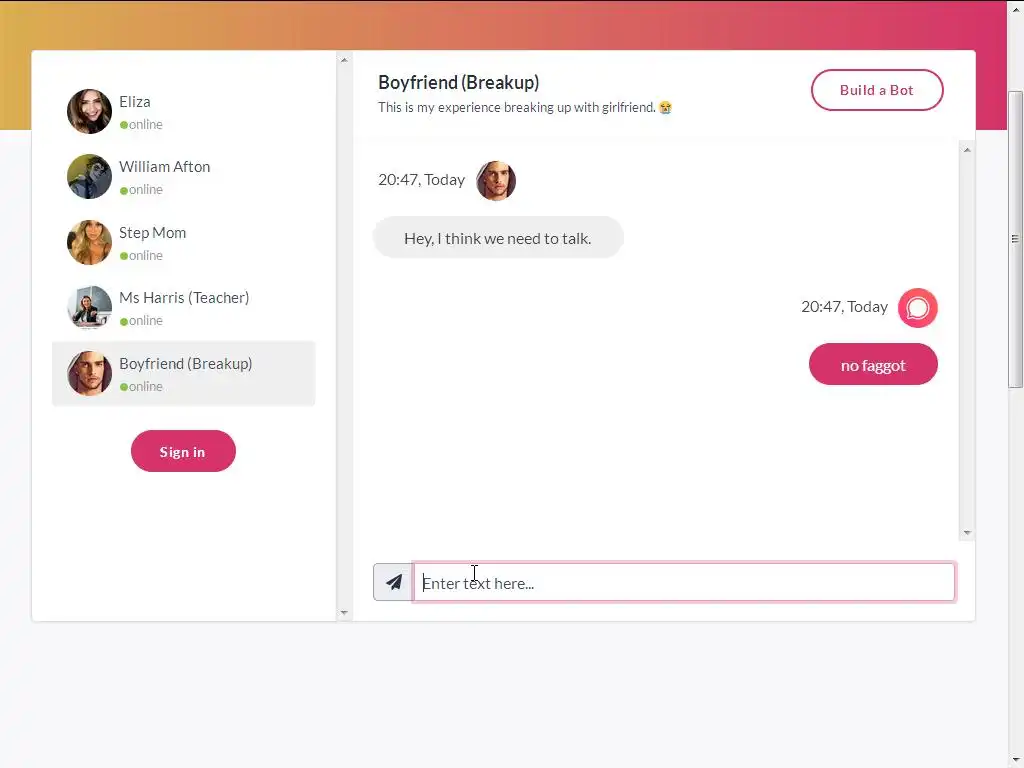Click the Build a Bot button

pyautogui.click(x=877, y=90)
